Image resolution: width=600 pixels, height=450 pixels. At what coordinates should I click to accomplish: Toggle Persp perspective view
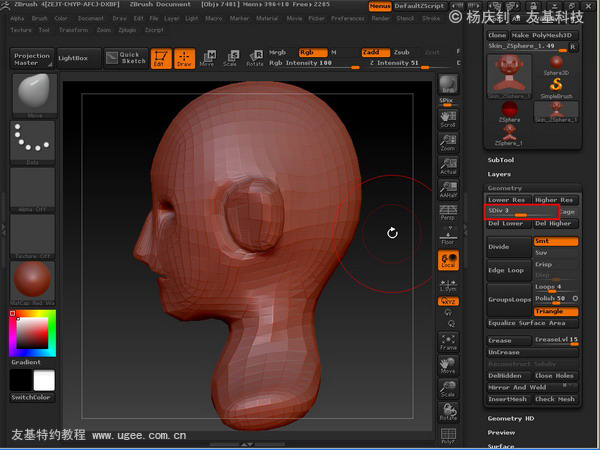pos(448,213)
